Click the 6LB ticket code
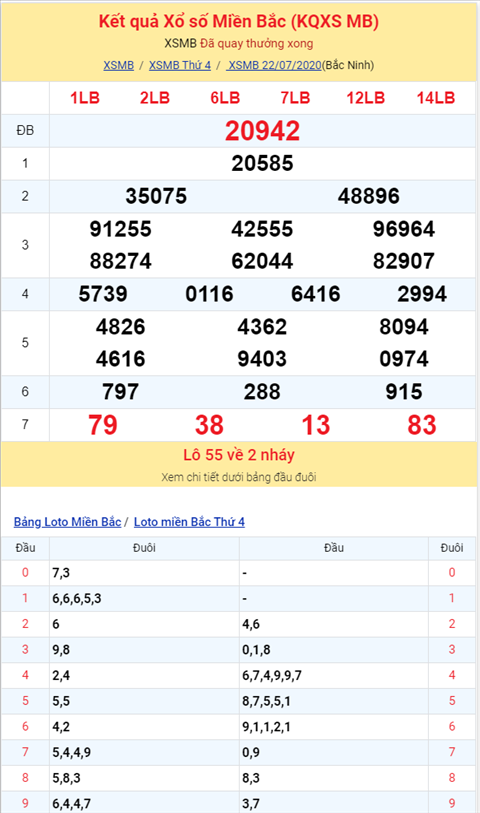The height and width of the screenshot is (813, 480). click(x=225, y=97)
